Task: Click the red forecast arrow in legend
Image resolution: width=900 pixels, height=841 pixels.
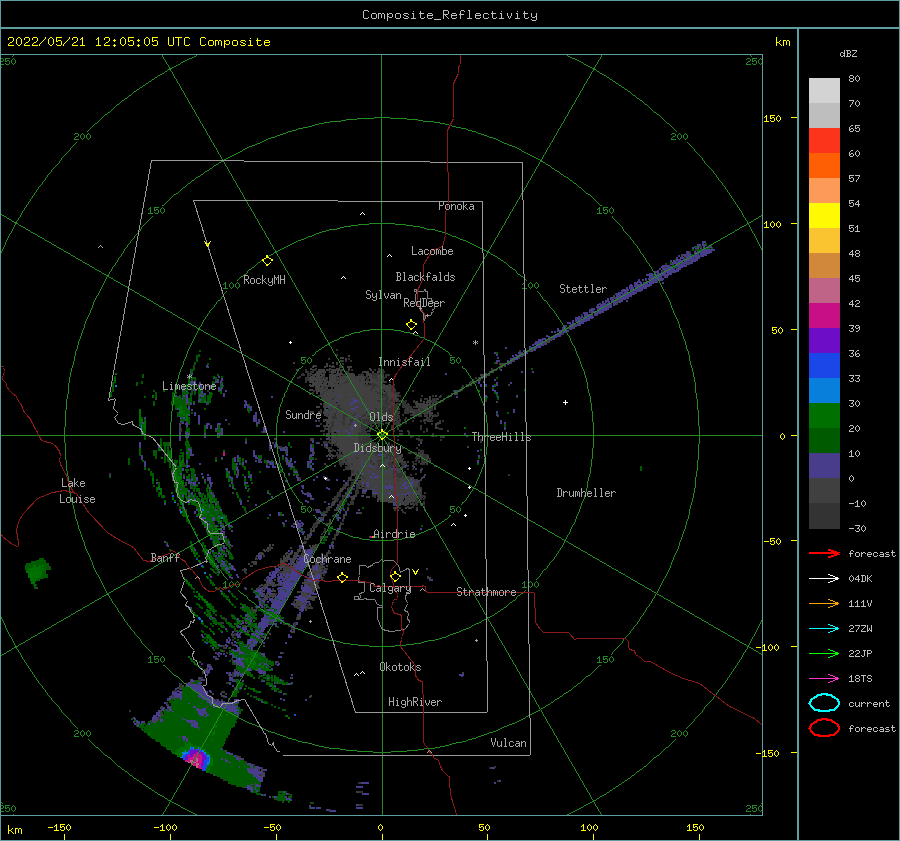Action: click(824, 553)
